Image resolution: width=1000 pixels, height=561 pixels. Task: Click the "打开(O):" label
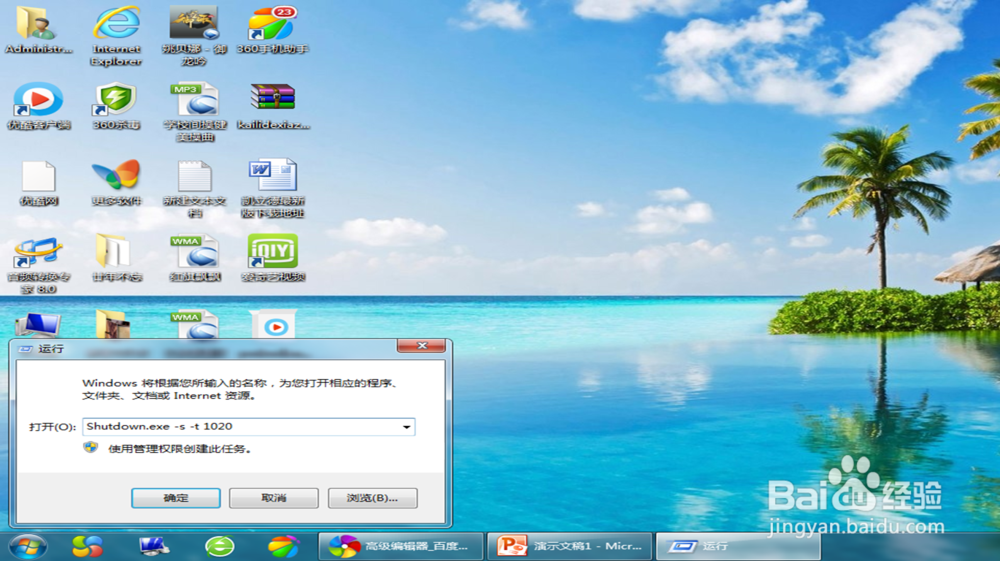52,426
